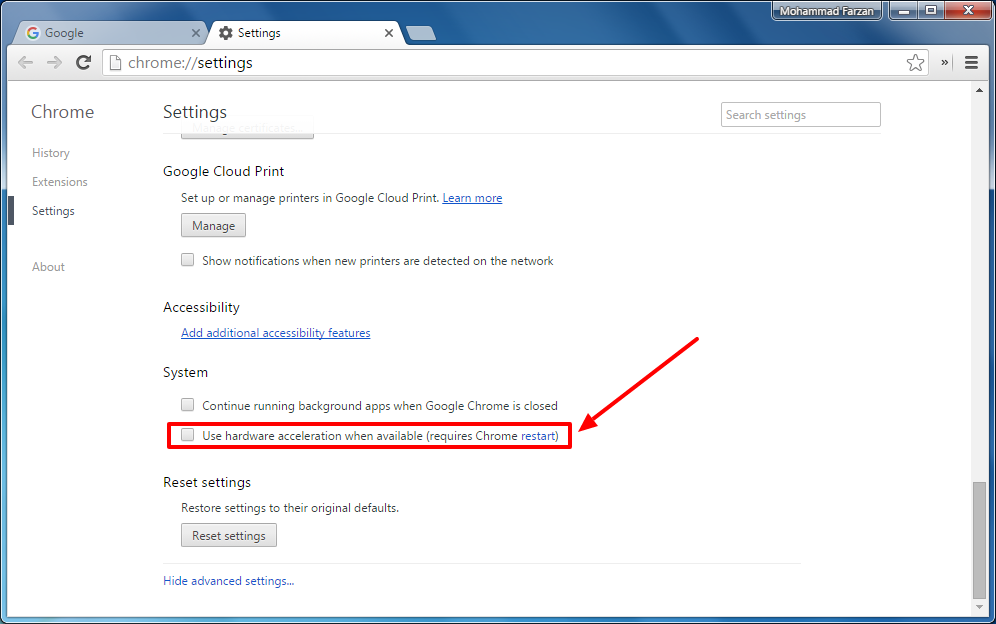Show hidden extensions via the chevron icon

[945, 62]
